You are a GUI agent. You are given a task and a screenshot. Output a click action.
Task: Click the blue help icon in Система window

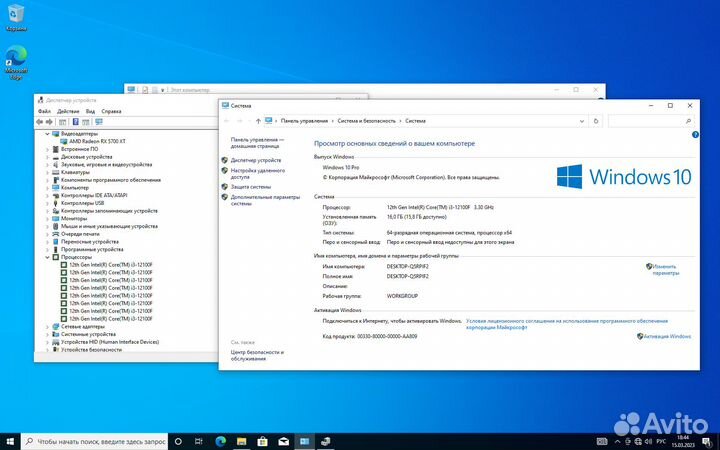coord(695,135)
